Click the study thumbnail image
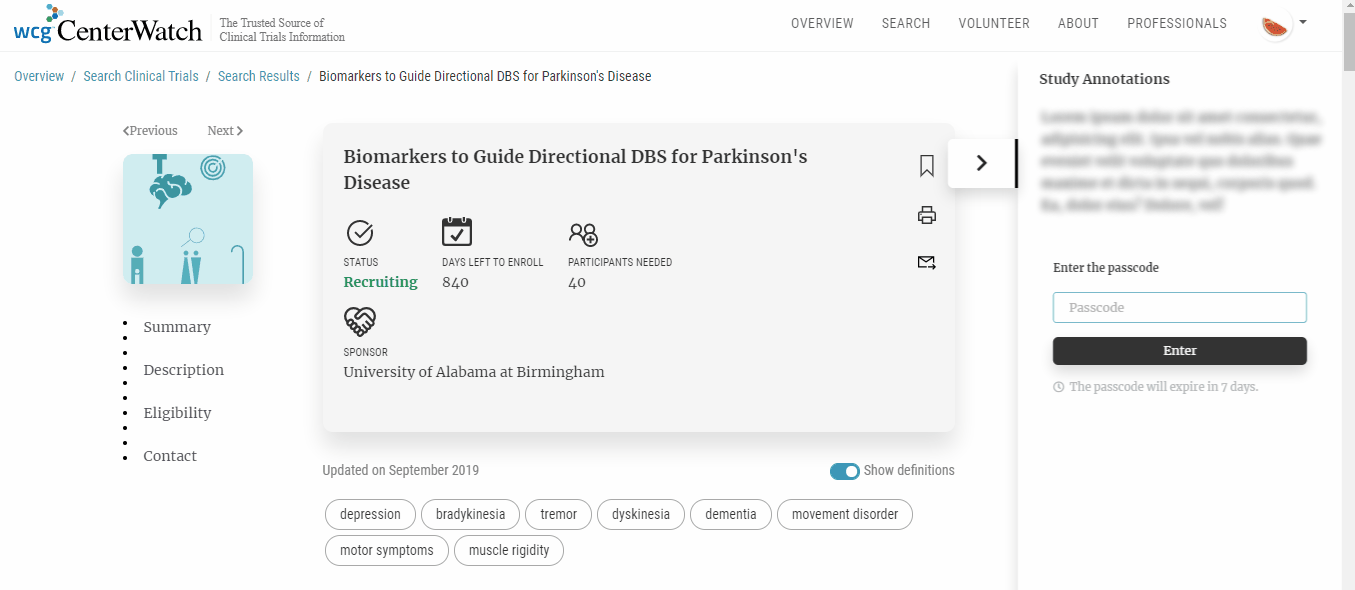Screen dimensions: 1355x590 pyautogui.click(x=188, y=219)
